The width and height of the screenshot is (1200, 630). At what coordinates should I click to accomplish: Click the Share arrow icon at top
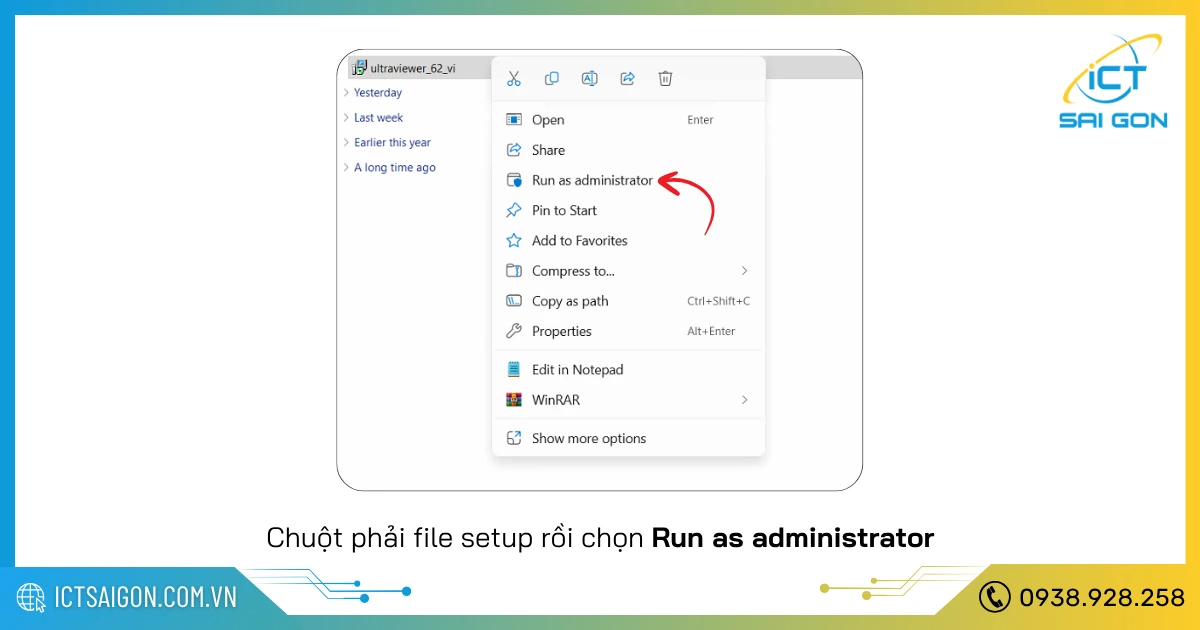point(628,78)
